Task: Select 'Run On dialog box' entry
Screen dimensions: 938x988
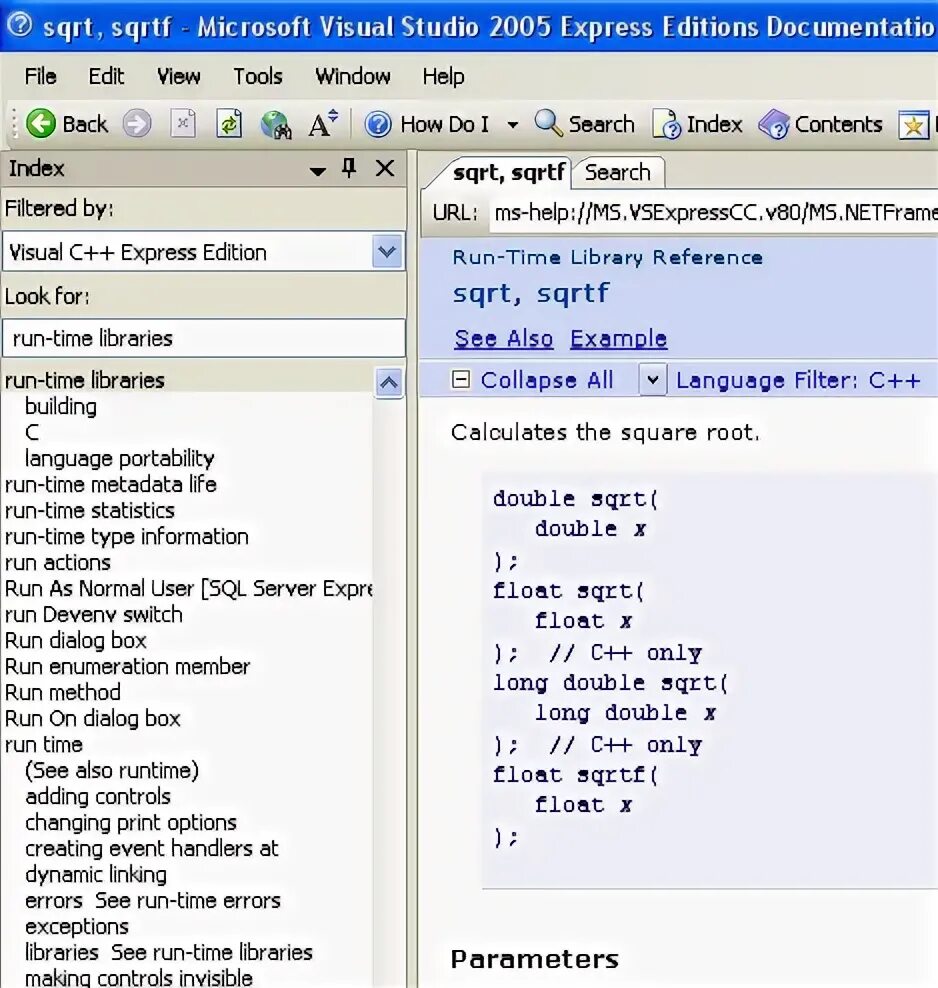Action: pyautogui.click(x=93, y=718)
